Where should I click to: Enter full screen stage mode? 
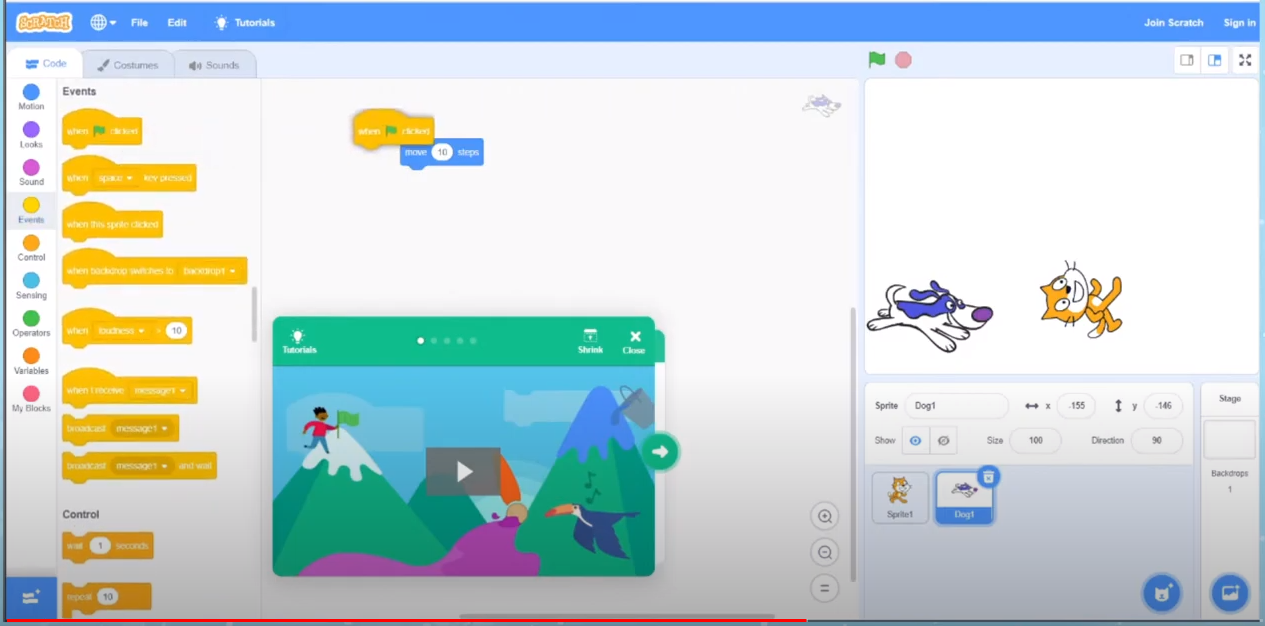pos(1245,60)
